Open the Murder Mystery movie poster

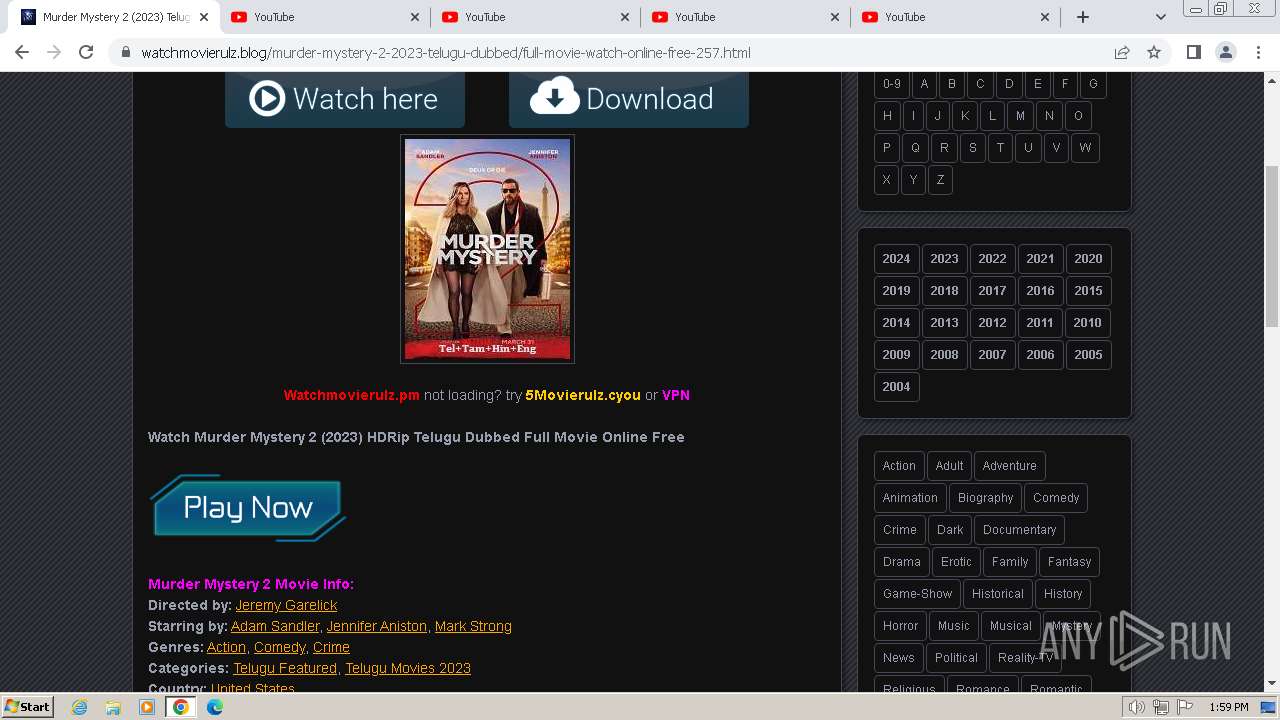pos(487,249)
